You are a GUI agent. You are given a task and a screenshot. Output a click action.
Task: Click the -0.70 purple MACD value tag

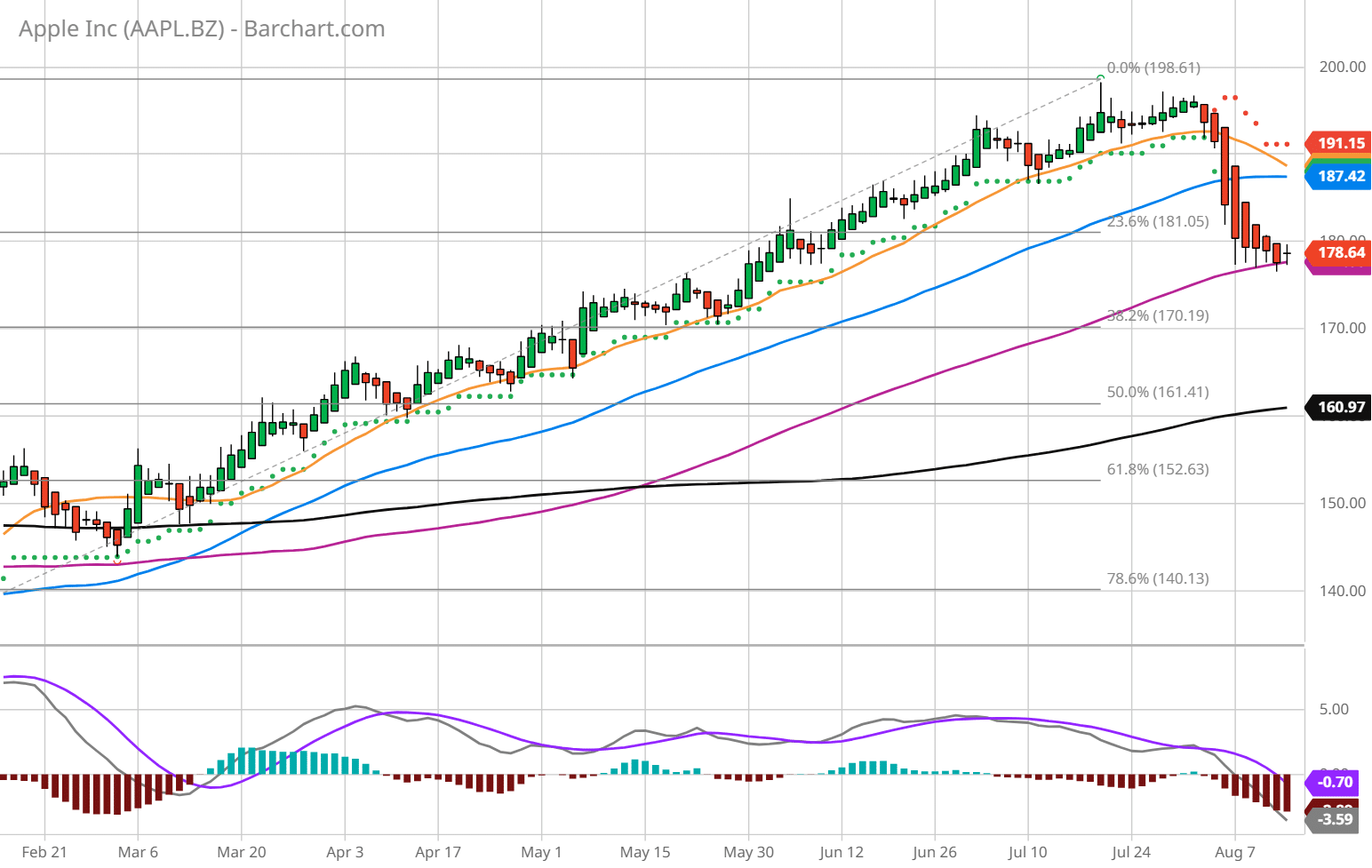coord(1333,782)
